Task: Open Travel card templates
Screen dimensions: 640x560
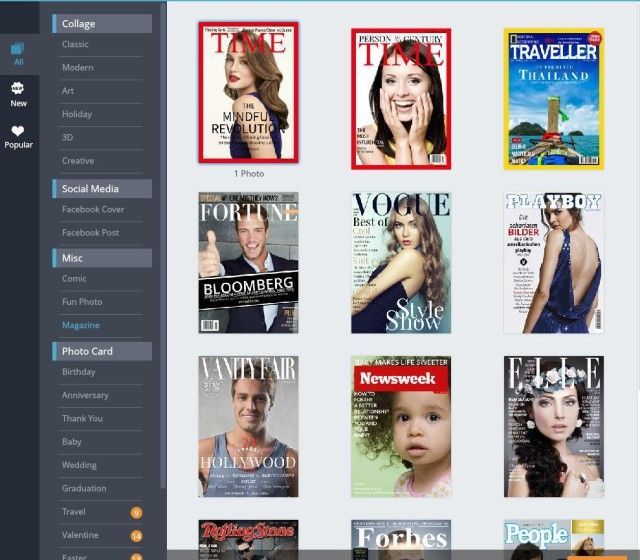Action: (x=73, y=511)
